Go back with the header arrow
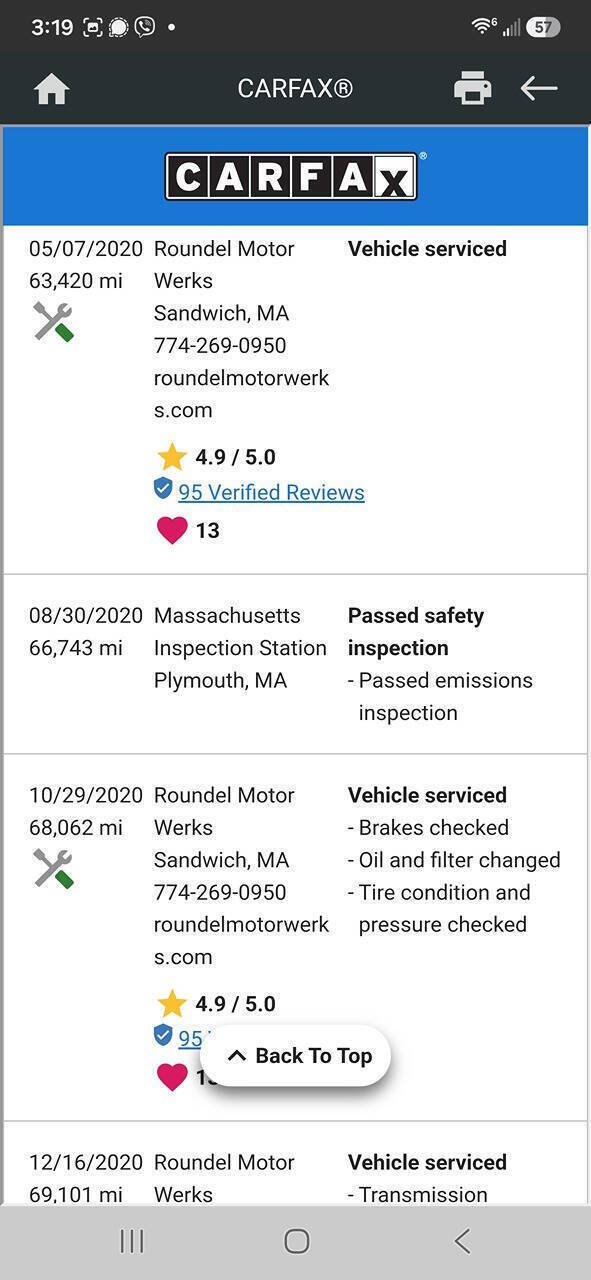This screenshot has height=1280, width=591. 538,89
